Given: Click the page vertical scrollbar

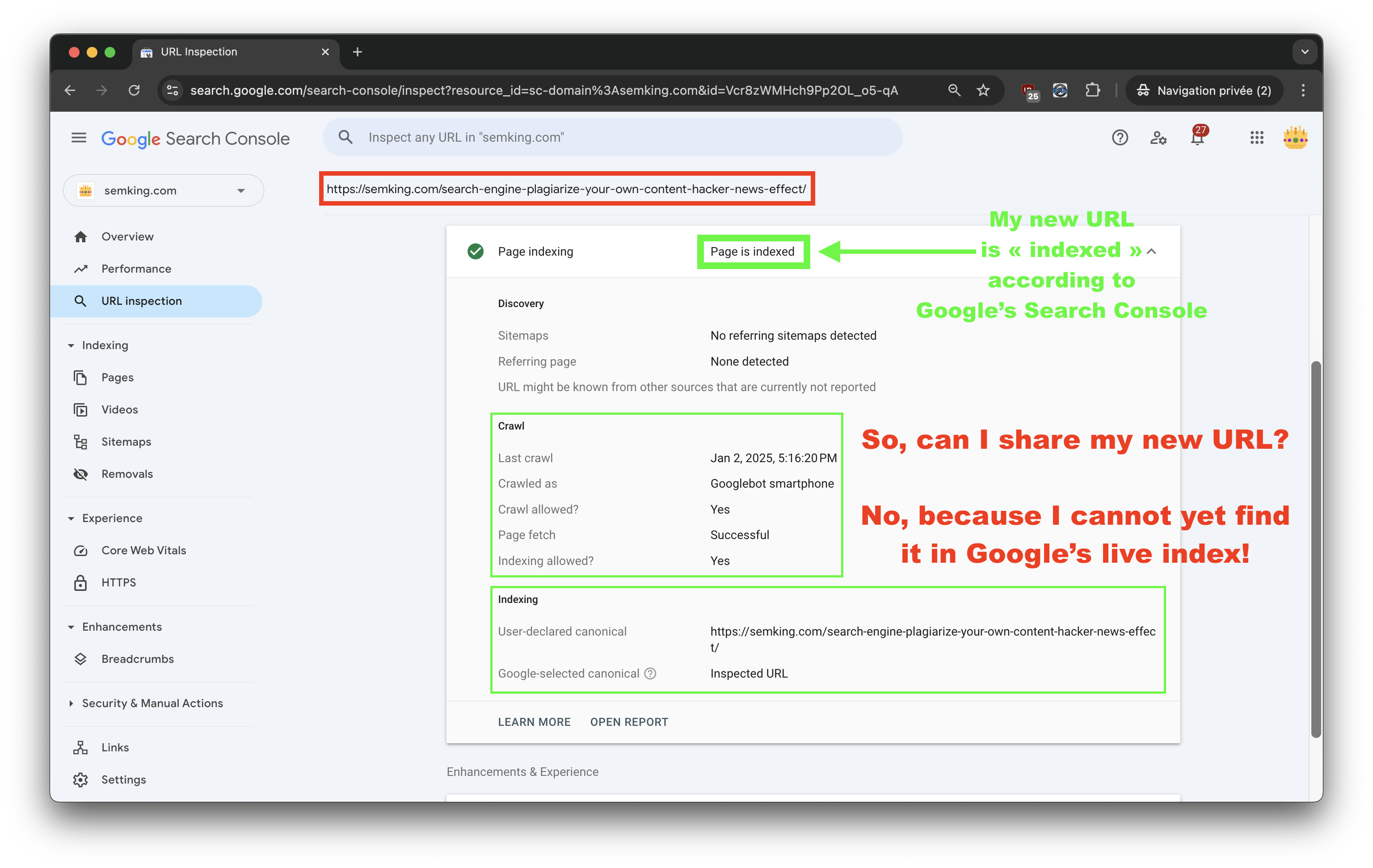Looking at the screenshot, I should coord(1315,548).
